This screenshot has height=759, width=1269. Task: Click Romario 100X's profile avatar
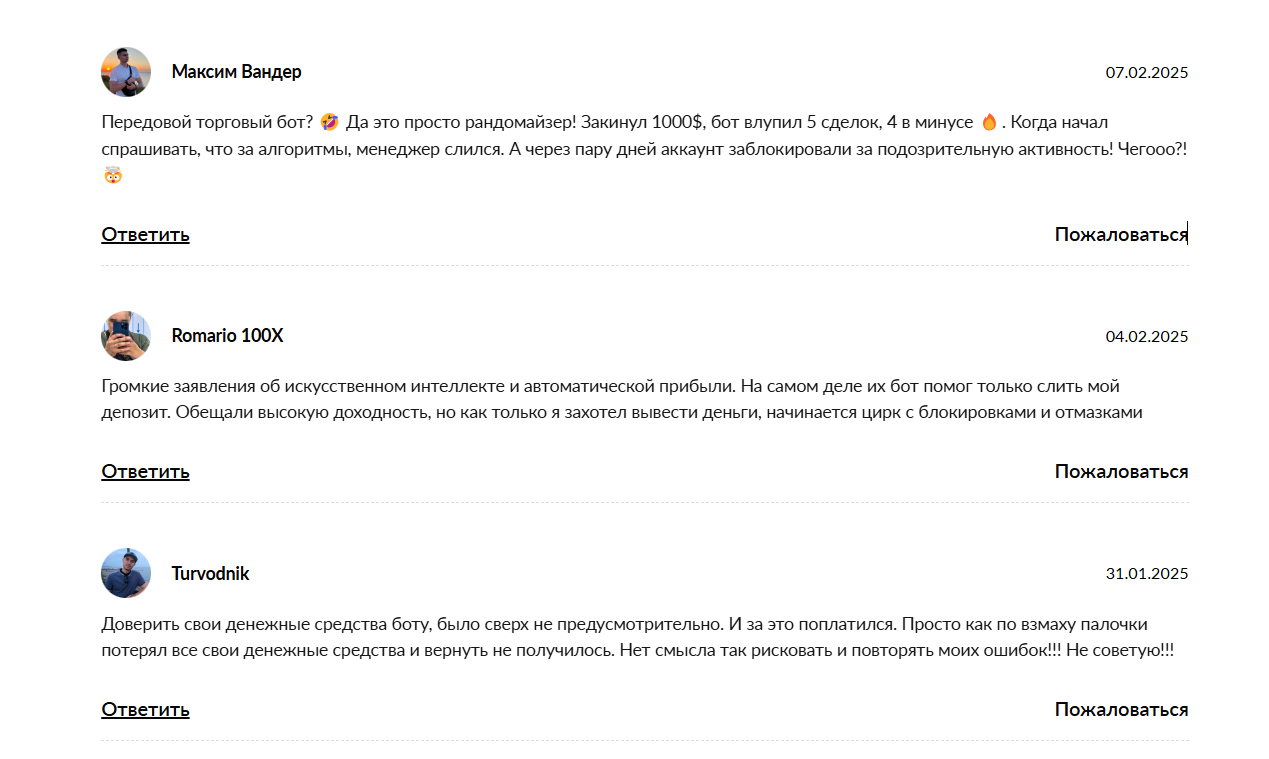coord(126,336)
